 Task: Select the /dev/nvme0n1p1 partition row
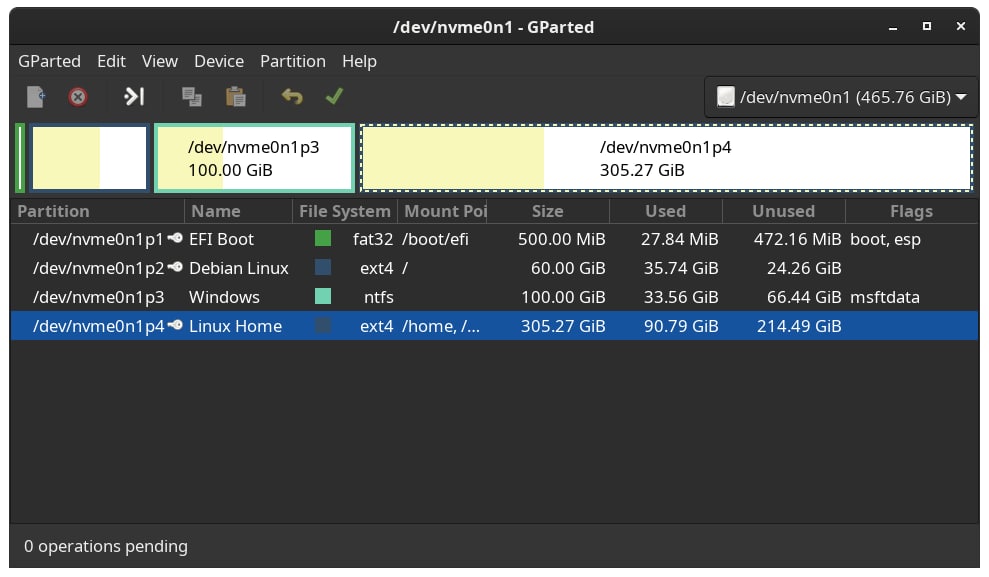tap(494, 239)
